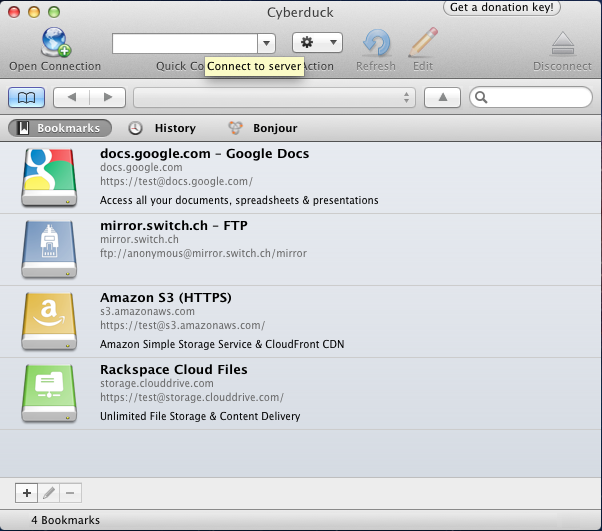Click the Disconnect eject icon

[x=562, y=43]
